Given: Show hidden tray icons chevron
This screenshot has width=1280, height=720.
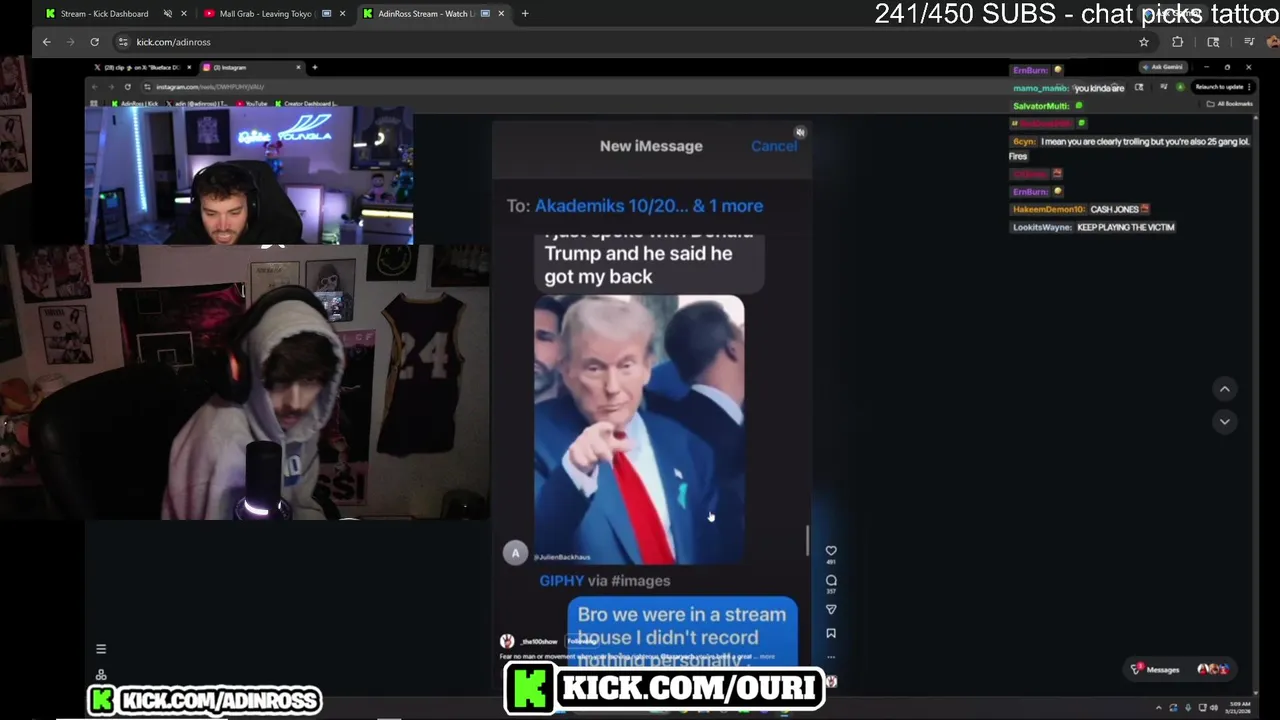Looking at the screenshot, I should point(1160,708).
